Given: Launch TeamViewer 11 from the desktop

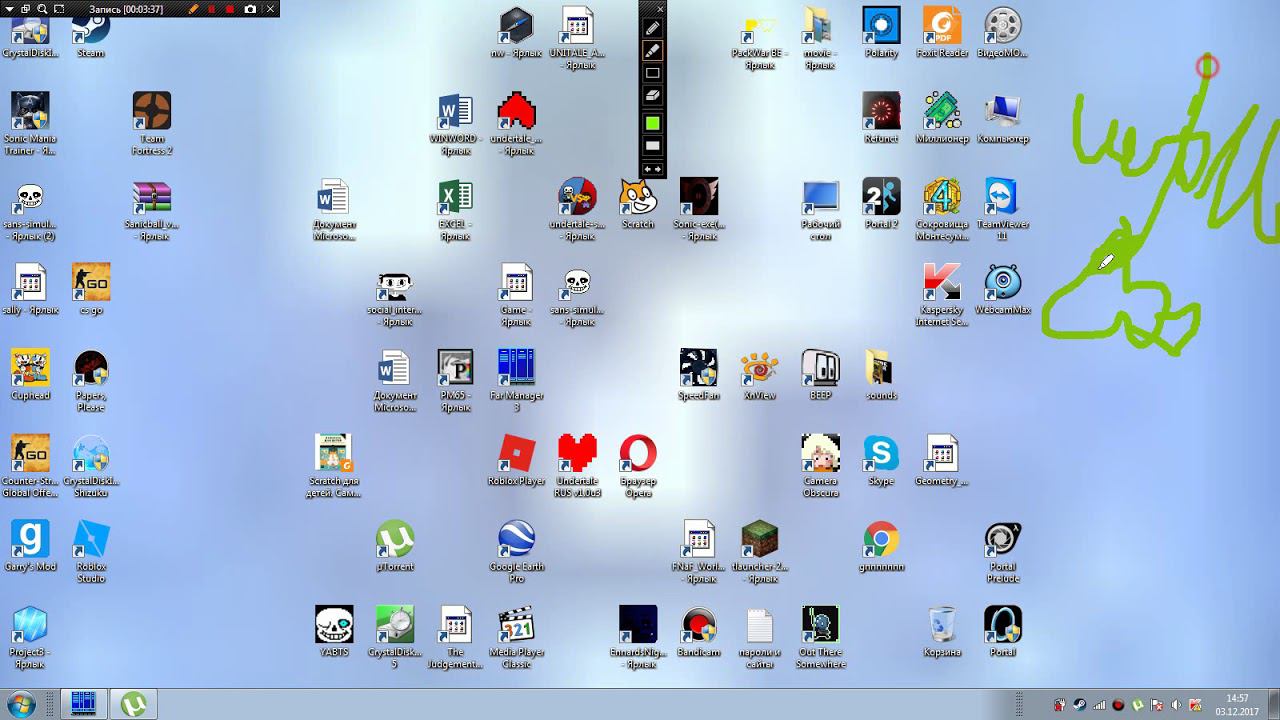Looking at the screenshot, I should click(1002, 210).
